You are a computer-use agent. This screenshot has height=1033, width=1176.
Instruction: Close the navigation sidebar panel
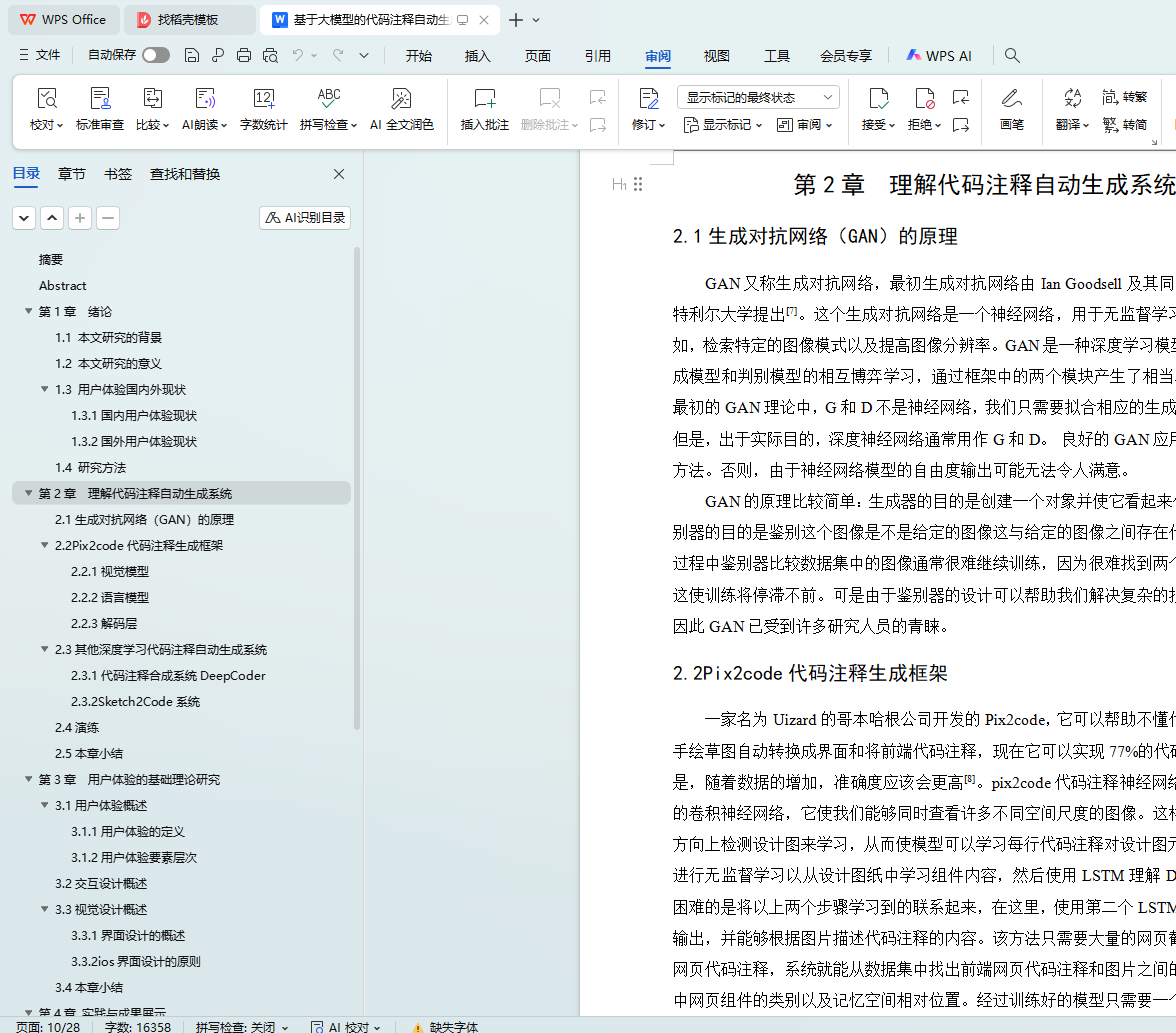coord(339,174)
